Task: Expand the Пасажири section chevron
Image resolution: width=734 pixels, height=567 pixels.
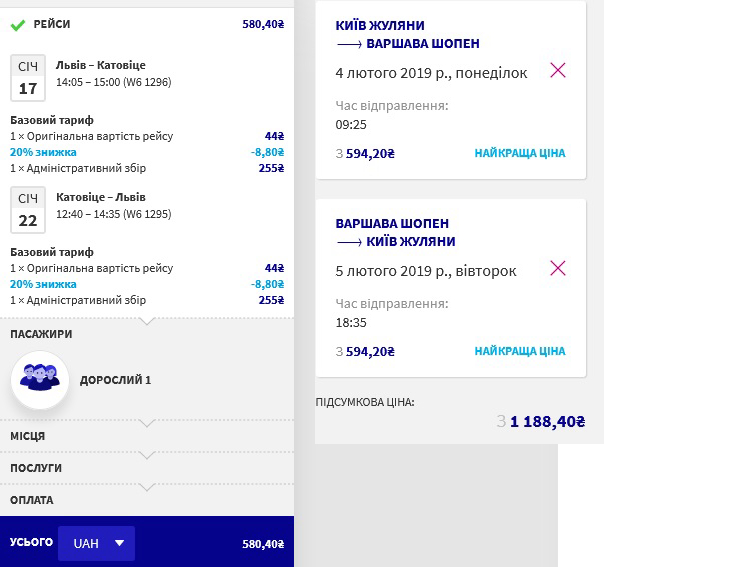Action: (x=147, y=322)
